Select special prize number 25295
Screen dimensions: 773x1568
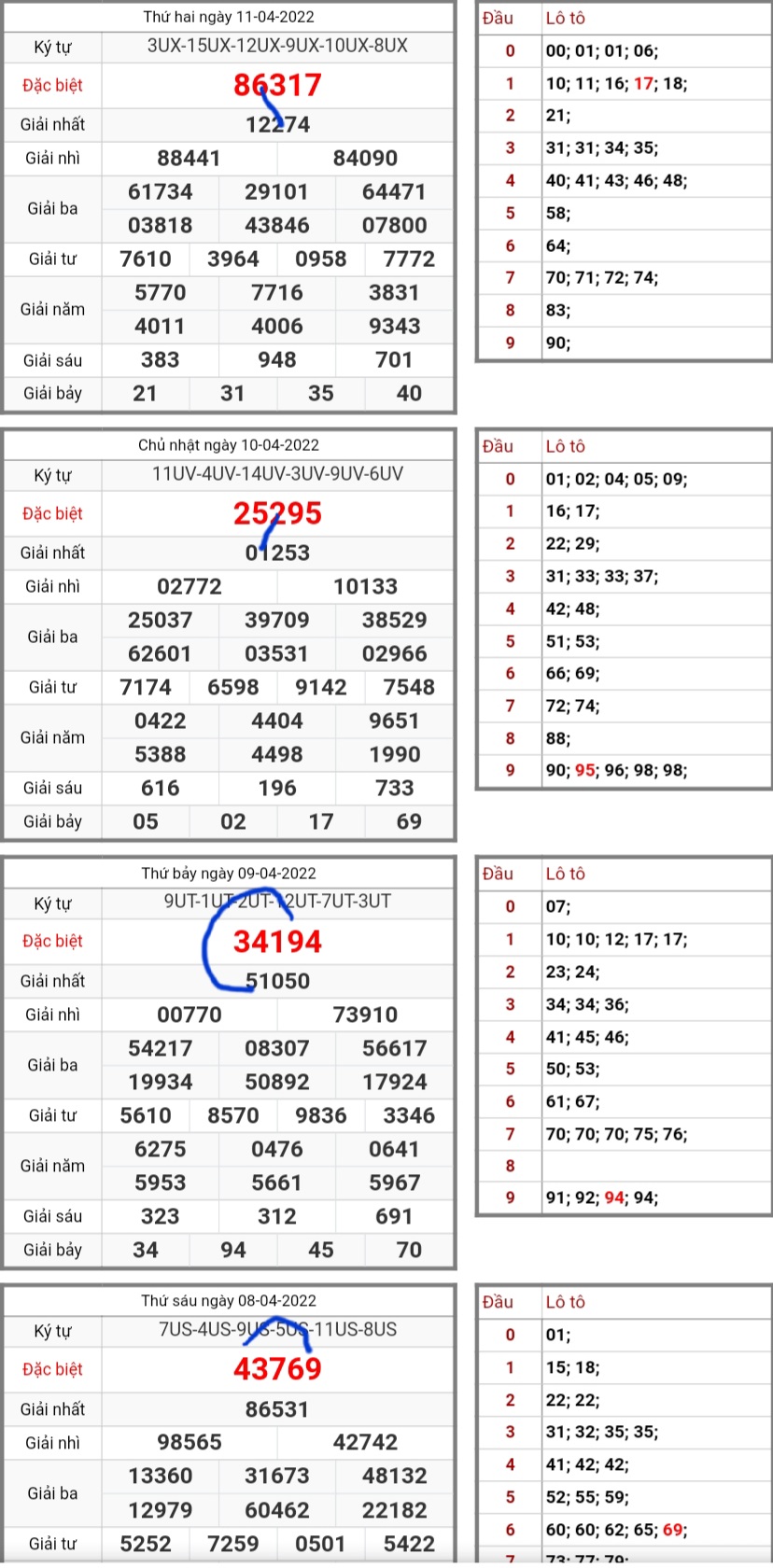277,513
